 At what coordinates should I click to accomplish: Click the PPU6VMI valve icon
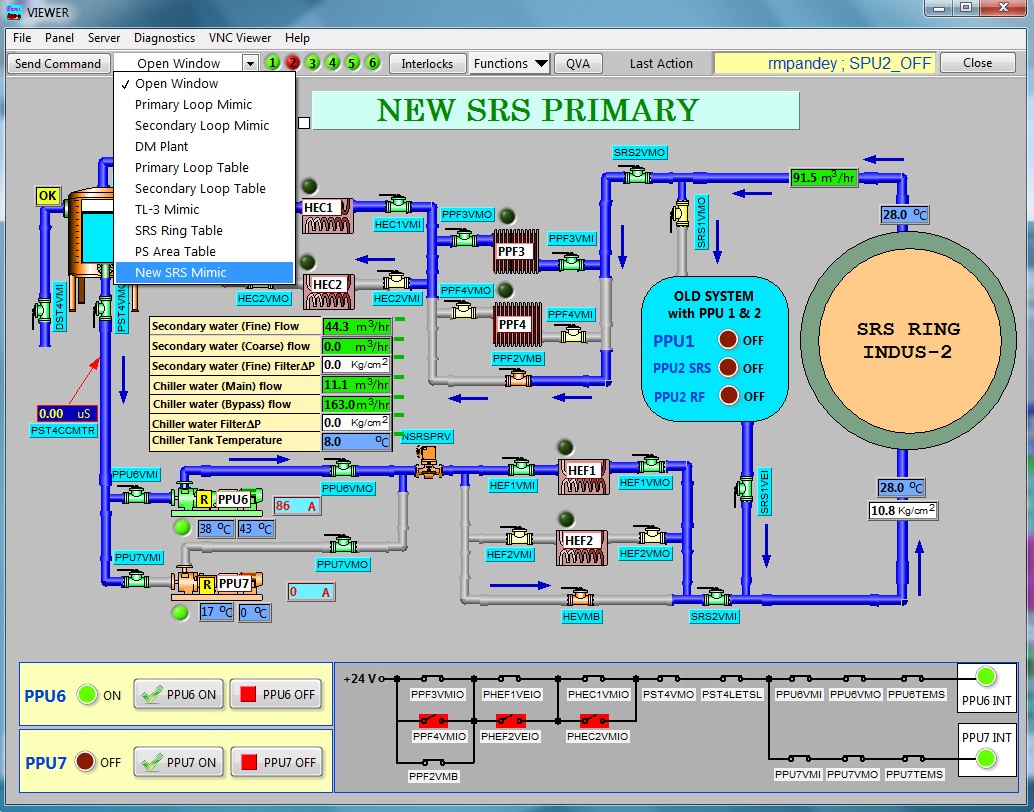pos(136,495)
